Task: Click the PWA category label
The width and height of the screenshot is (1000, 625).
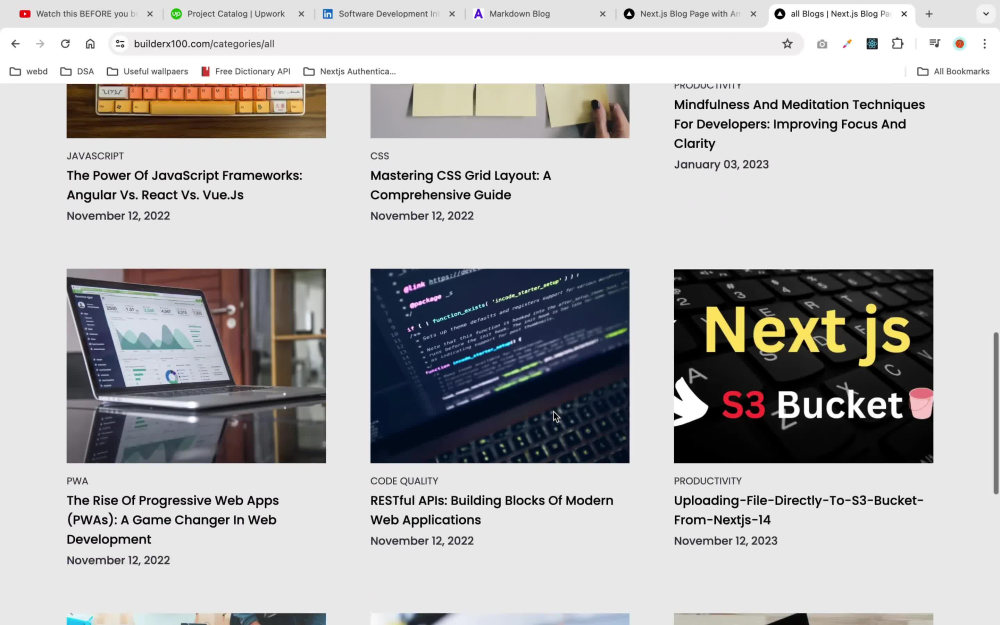Action: tap(77, 481)
